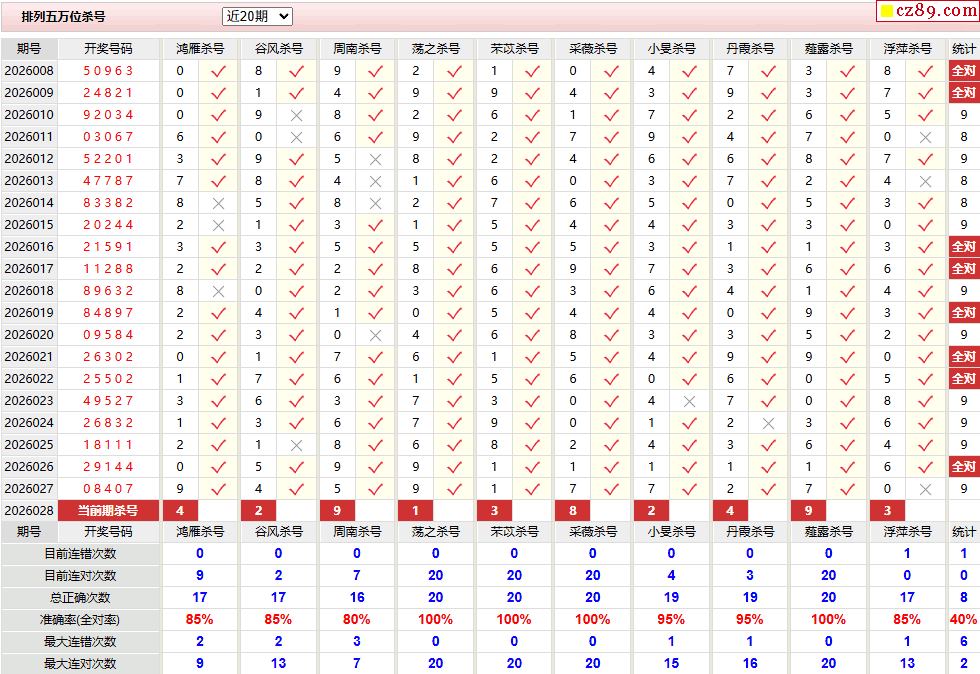Screen dimensions: 980x674
Task: Click the check mark for 鸿雁 in row 2026027
Action: point(218,489)
